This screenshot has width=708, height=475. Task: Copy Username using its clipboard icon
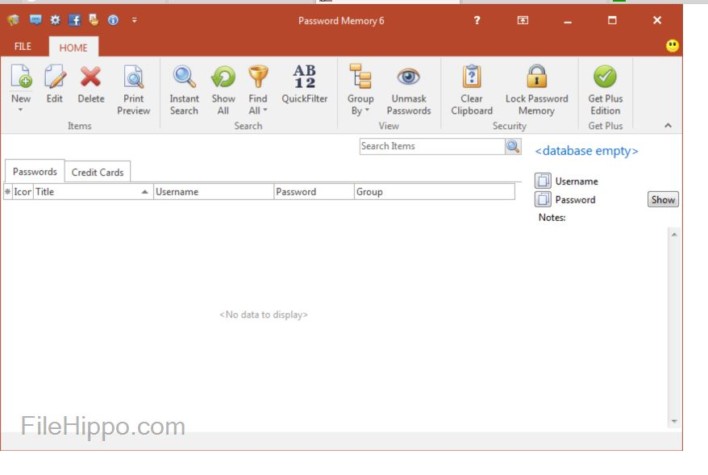543,181
